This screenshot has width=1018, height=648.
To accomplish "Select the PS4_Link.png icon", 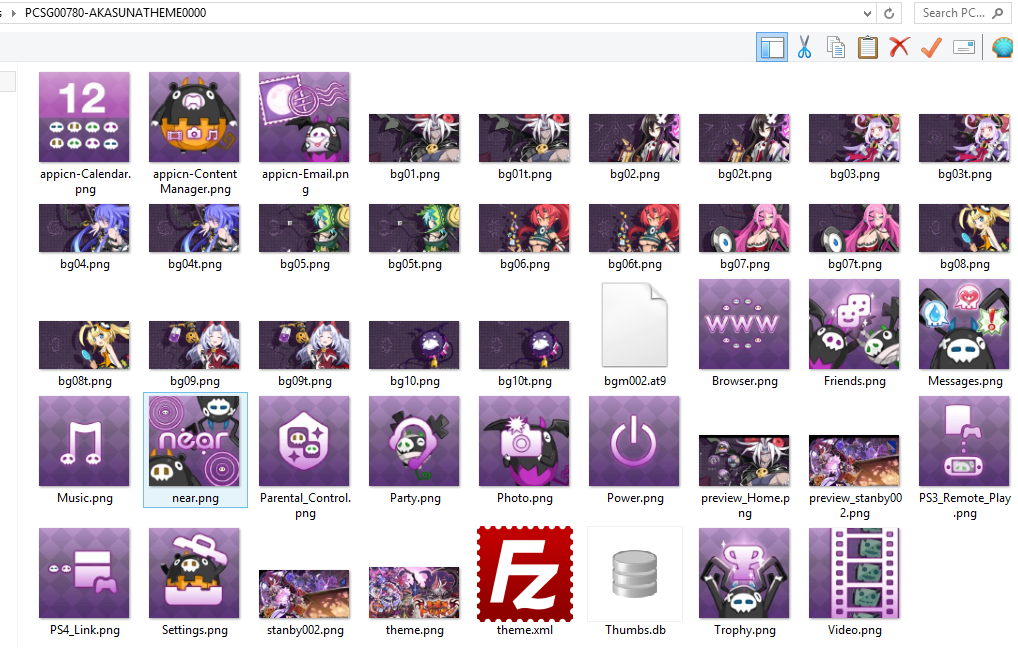I will [84, 573].
